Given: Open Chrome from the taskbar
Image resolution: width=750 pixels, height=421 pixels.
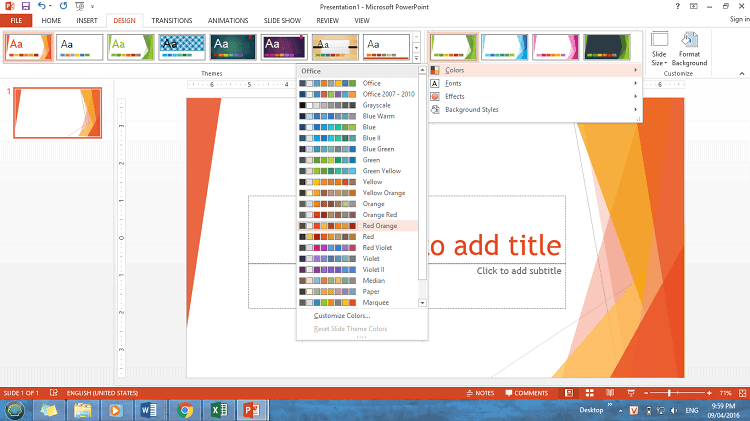Looking at the screenshot, I should 185,410.
